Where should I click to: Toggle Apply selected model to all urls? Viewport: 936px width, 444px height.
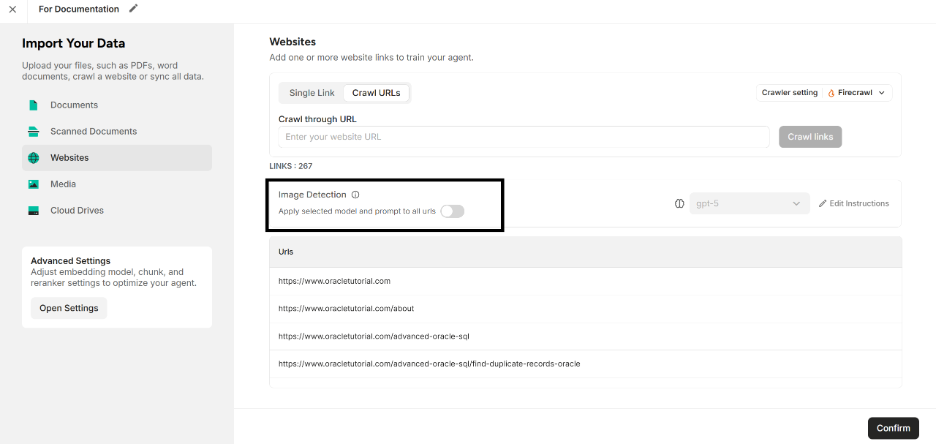(x=452, y=211)
